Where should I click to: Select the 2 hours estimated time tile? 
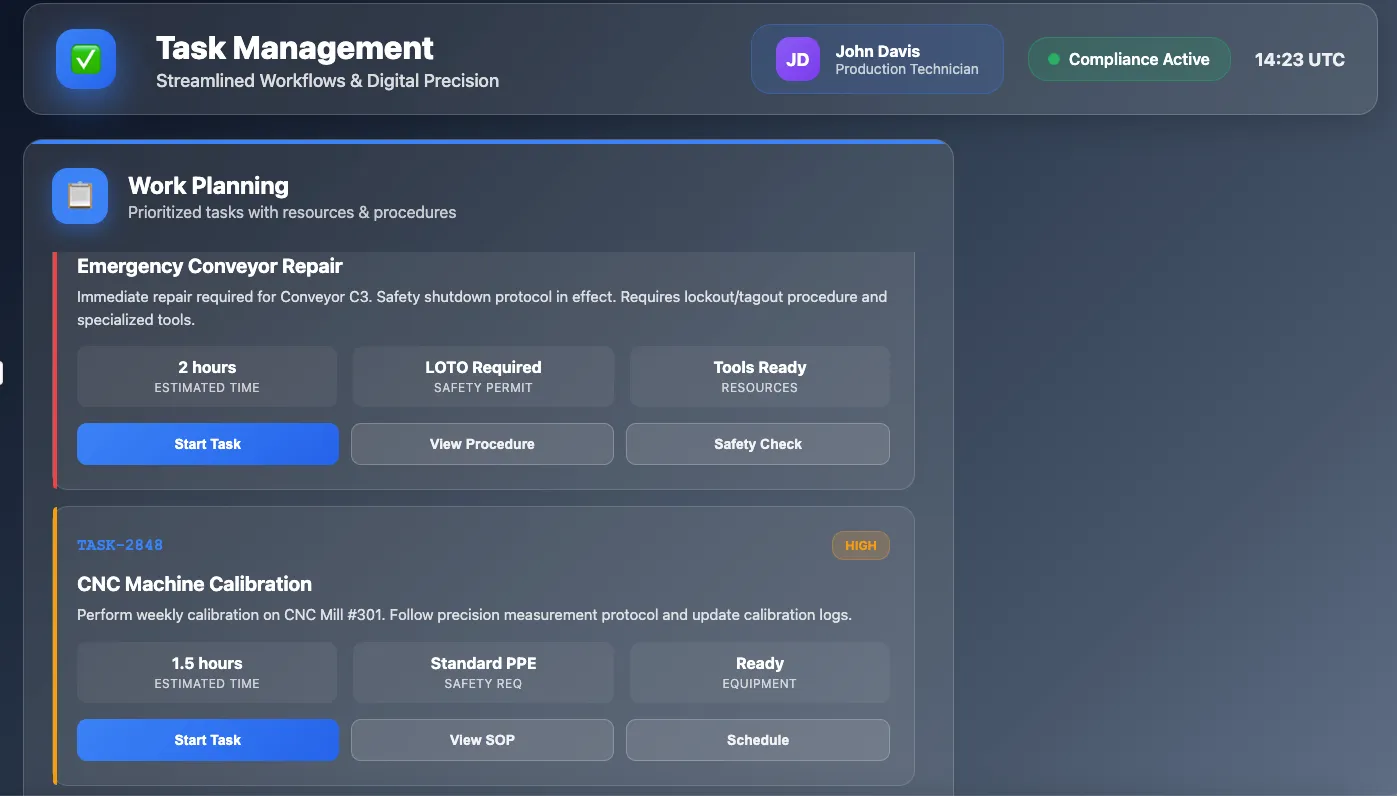[207, 376]
